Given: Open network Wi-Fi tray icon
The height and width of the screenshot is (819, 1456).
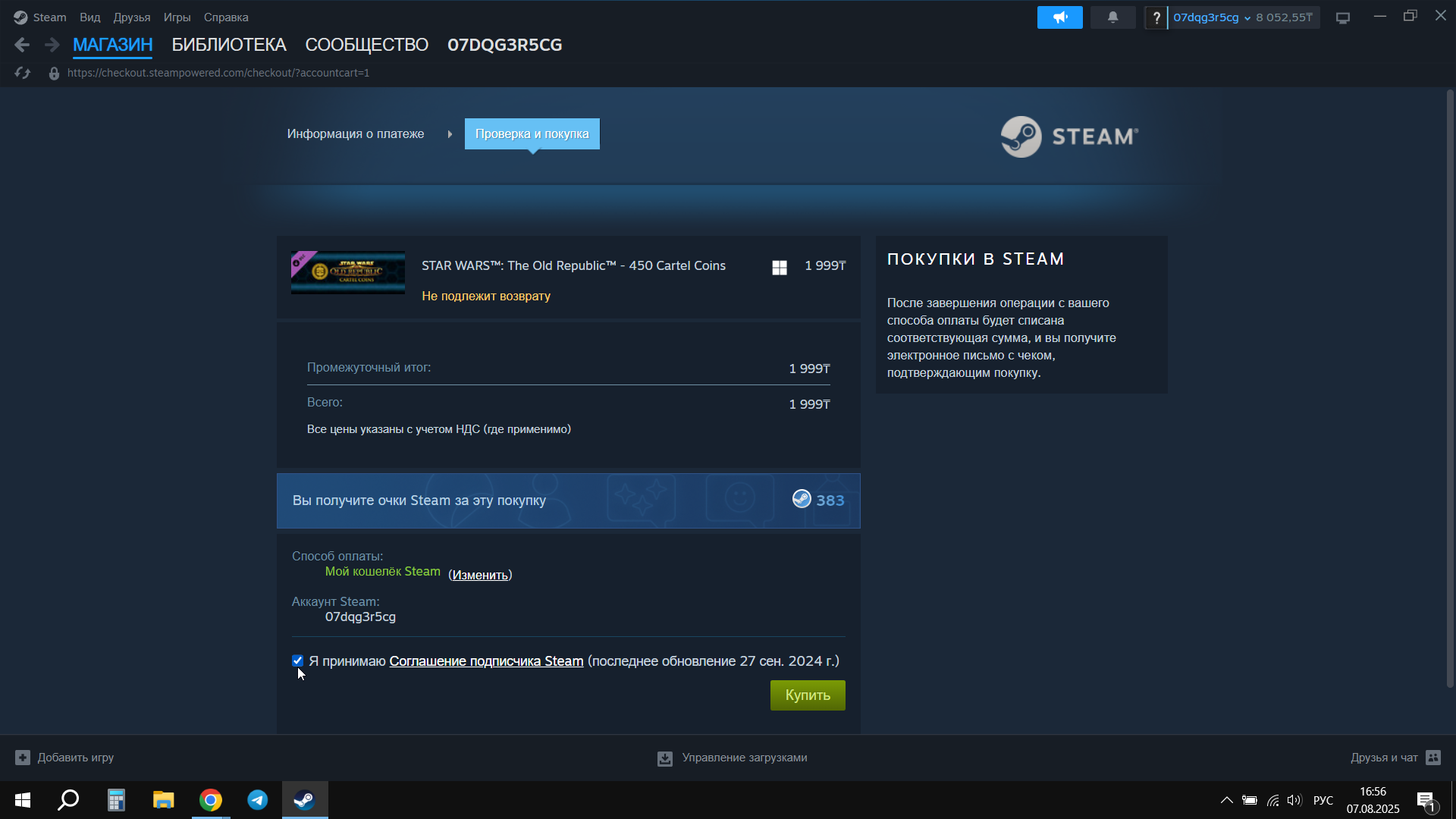Looking at the screenshot, I should pos(1272,800).
